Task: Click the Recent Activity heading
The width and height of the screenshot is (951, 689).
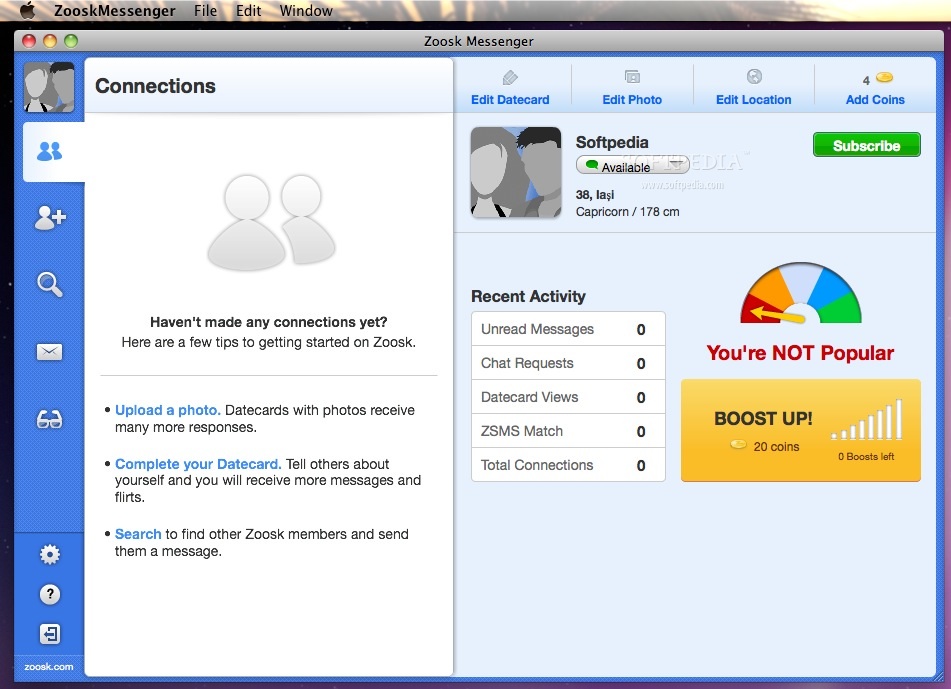Action: 528,296
